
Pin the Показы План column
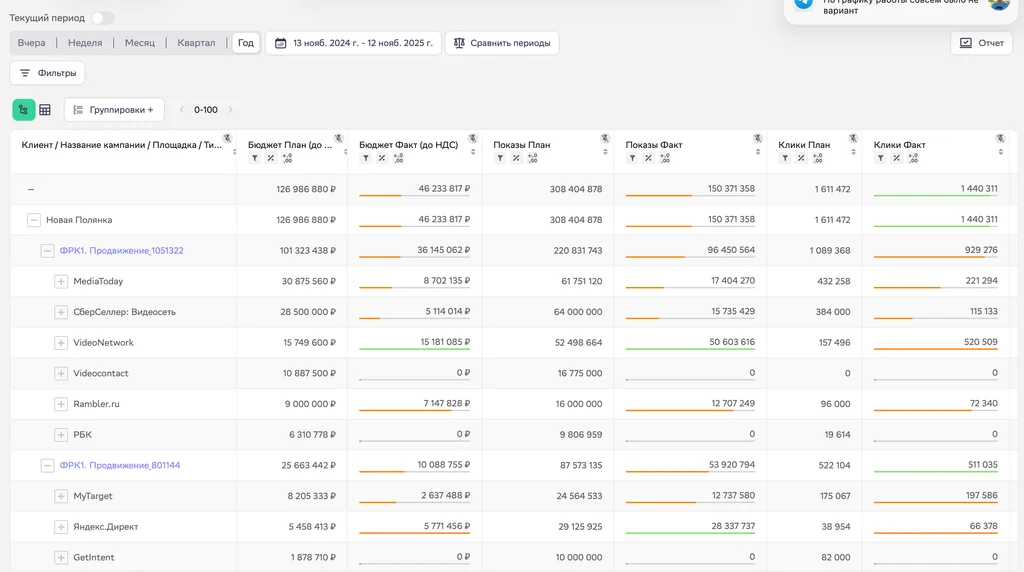605,138
